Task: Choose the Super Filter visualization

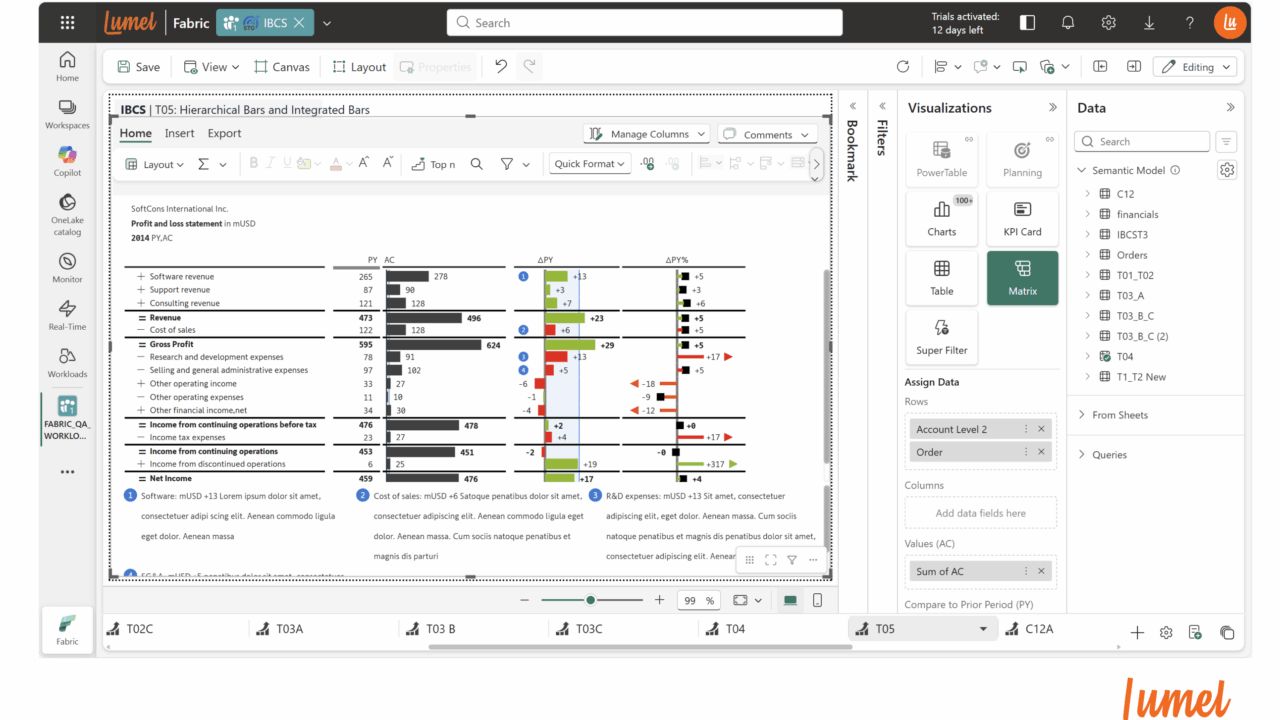Action: [941, 336]
